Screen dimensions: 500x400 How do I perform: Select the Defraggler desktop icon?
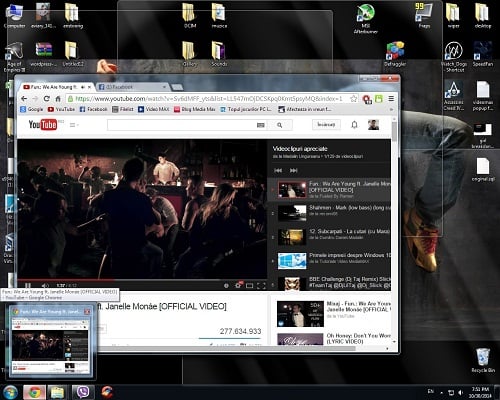[x=395, y=54]
